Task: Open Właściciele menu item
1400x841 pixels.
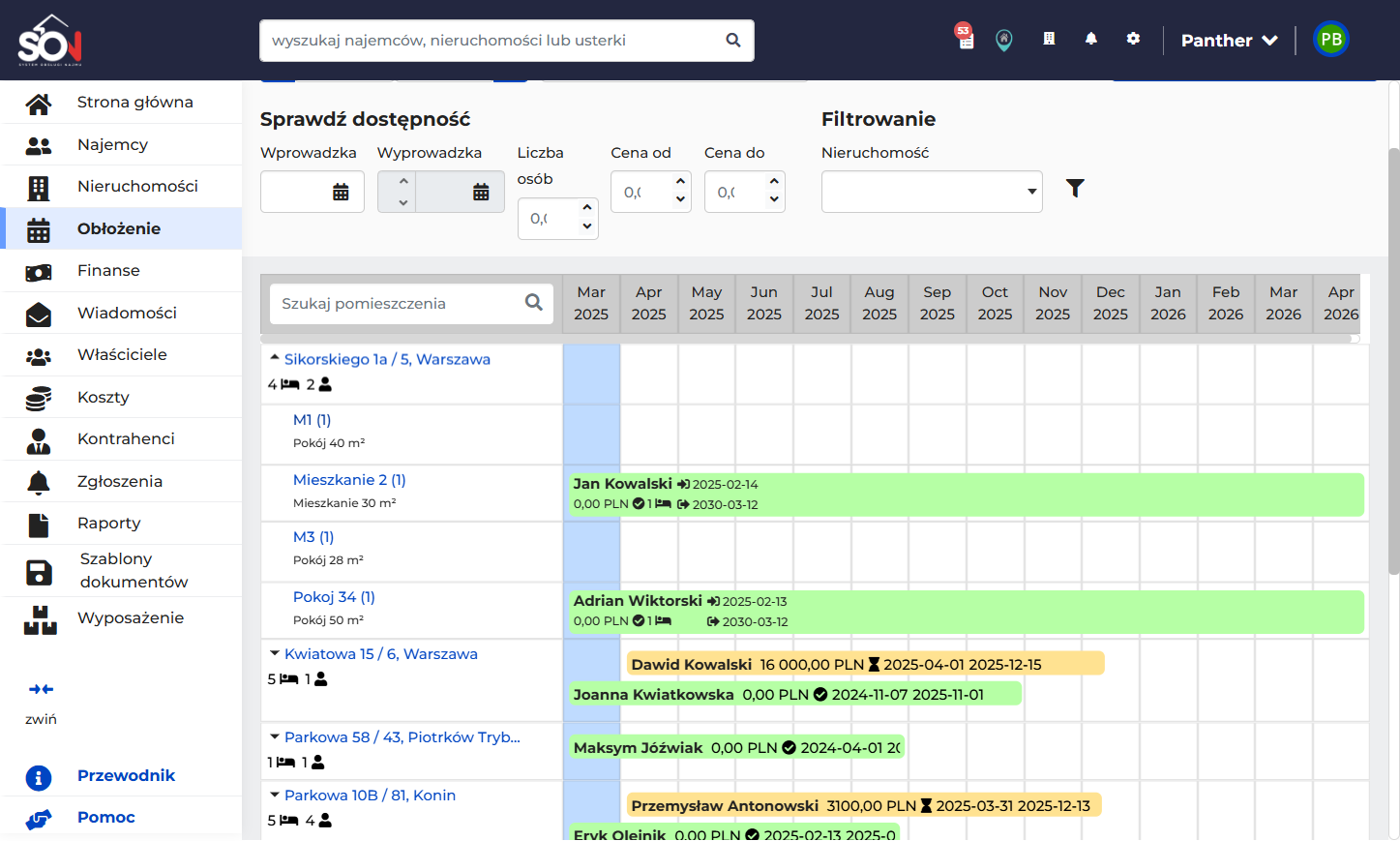Action: (122, 355)
